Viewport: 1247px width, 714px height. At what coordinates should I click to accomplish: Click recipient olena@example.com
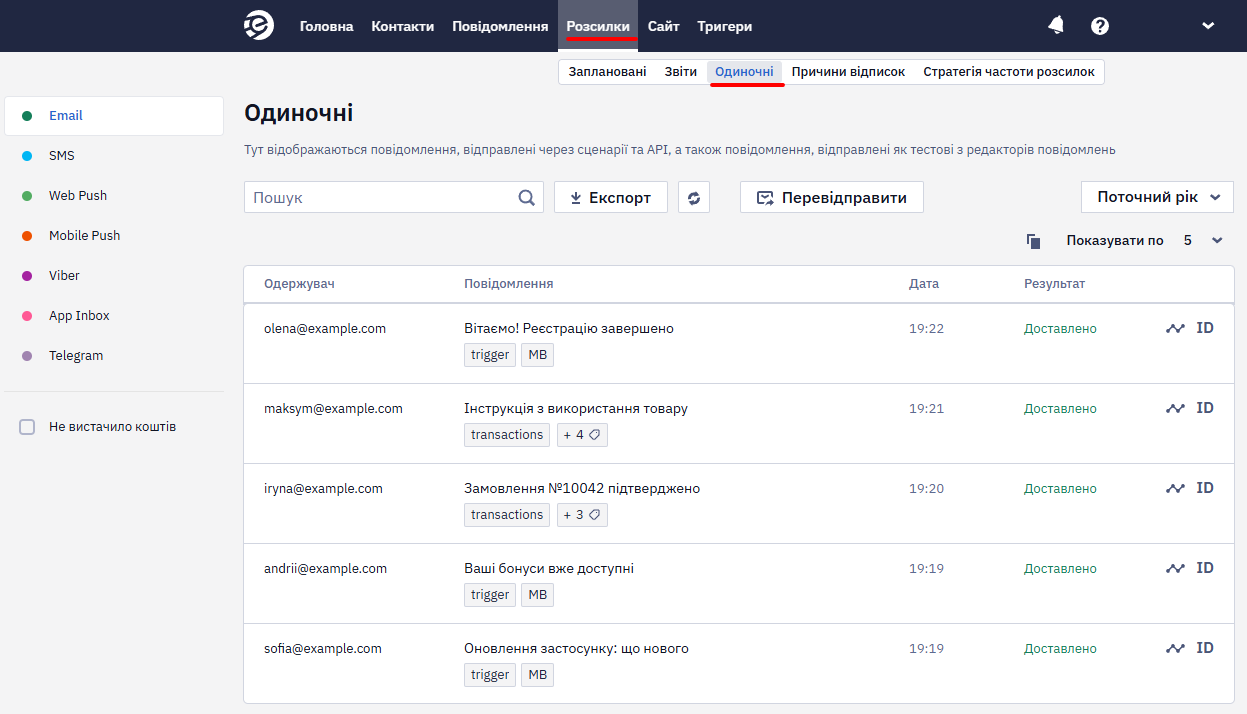click(325, 328)
